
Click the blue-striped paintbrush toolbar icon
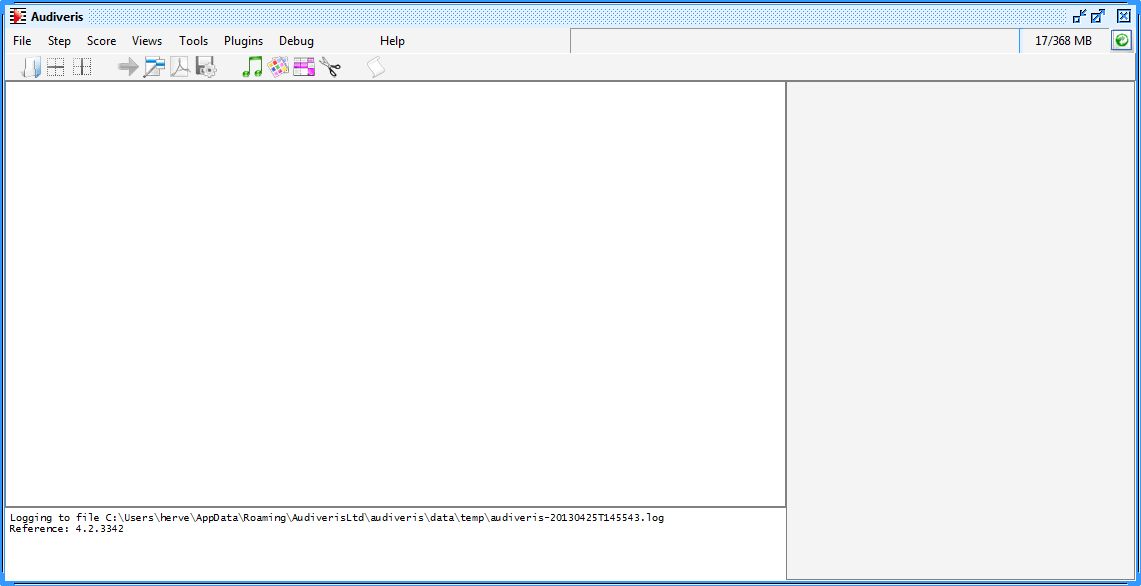click(x=154, y=67)
